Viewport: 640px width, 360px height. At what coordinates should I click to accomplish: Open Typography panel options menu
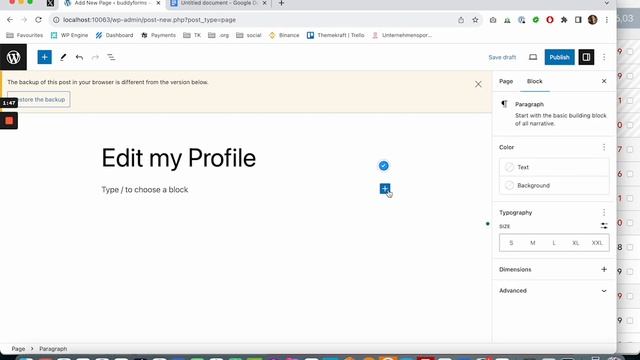point(604,212)
